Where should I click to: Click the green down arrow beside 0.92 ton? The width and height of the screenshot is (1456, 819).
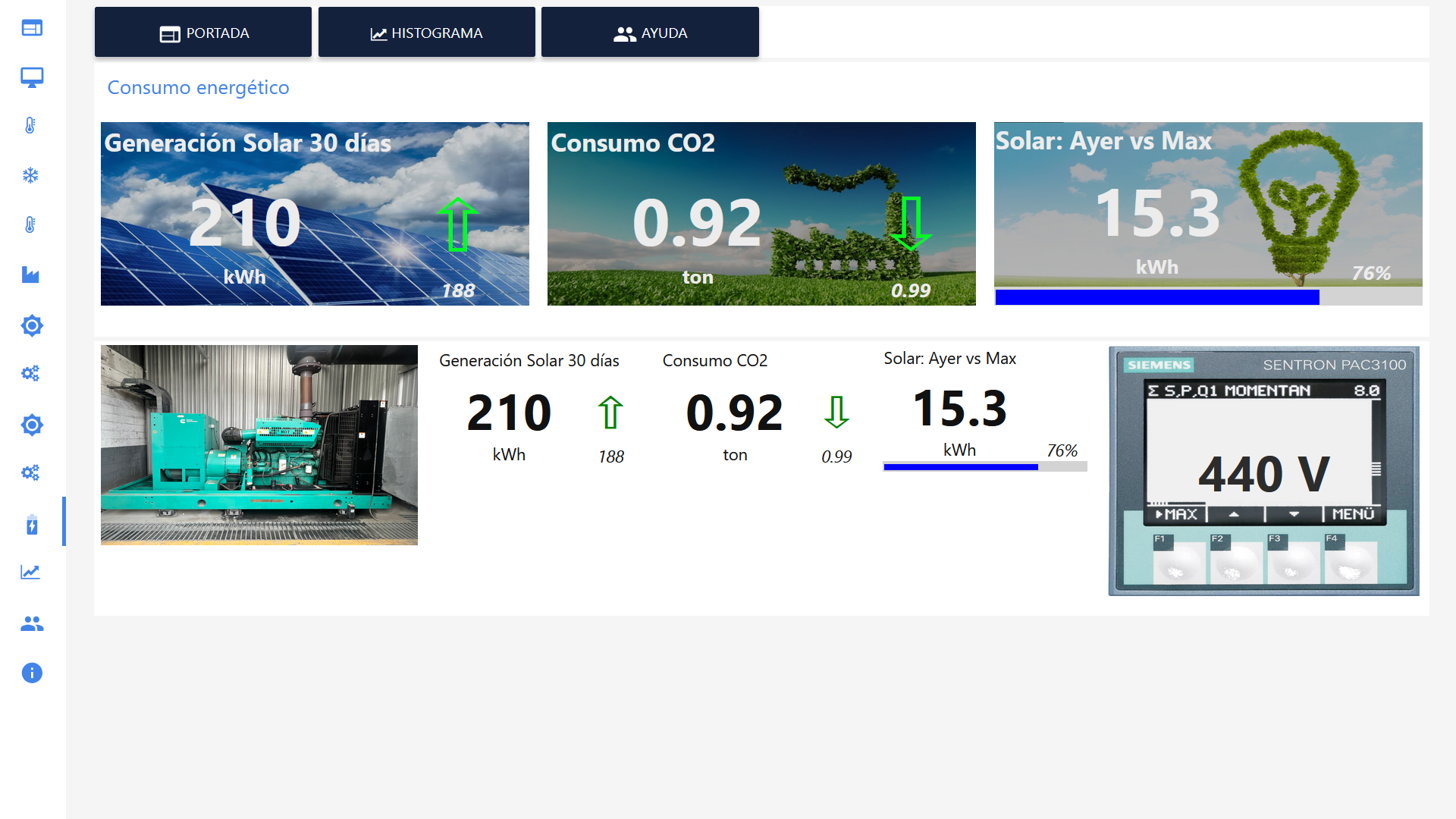[836, 412]
